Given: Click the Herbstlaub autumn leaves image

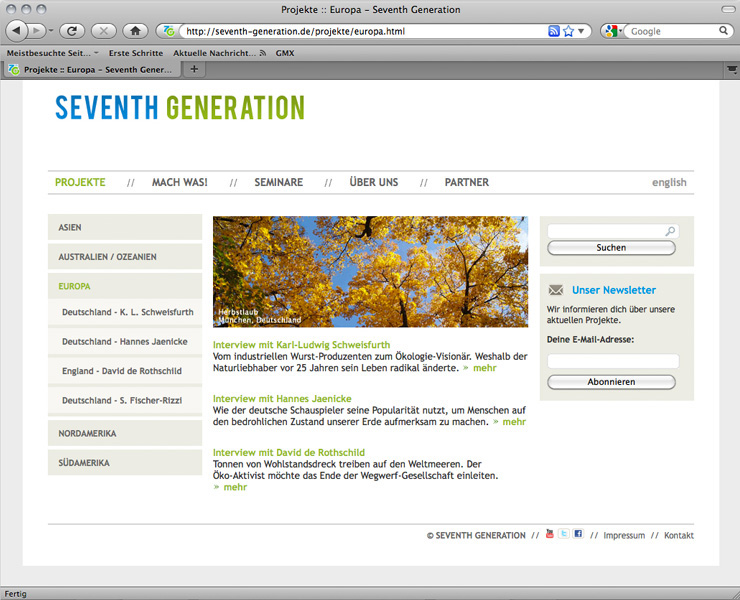Looking at the screenshot, I should pos(370,271).
